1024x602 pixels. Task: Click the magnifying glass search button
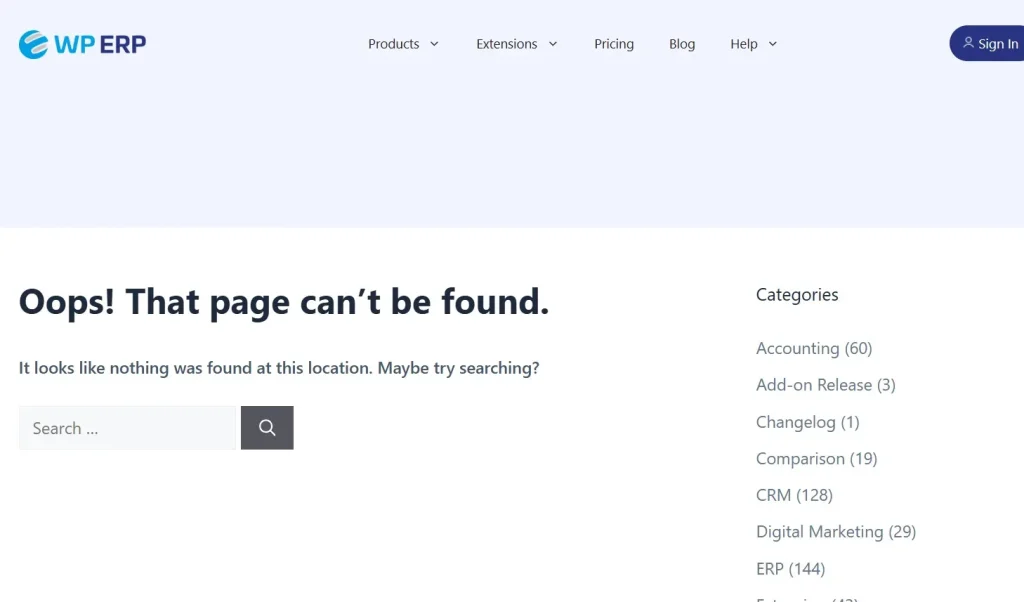tap(267, 428)
